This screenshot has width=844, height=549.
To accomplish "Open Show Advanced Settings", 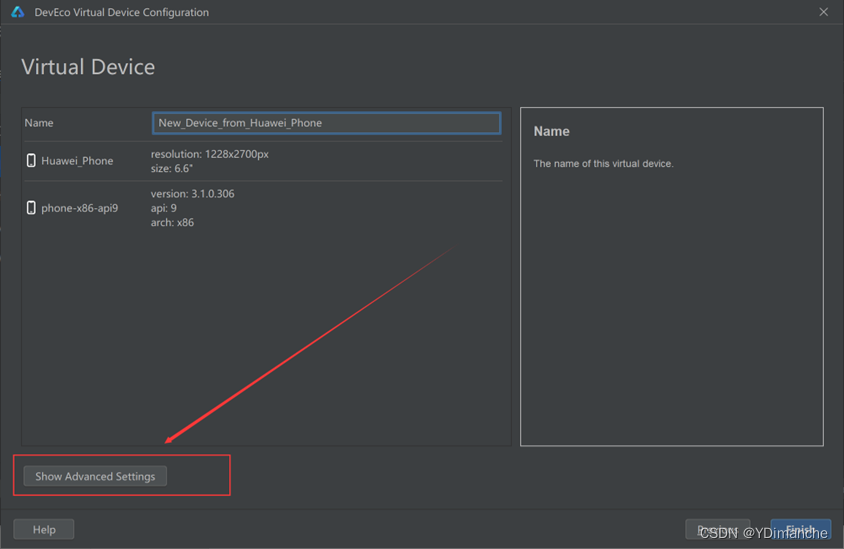I will tap(95, 476).
